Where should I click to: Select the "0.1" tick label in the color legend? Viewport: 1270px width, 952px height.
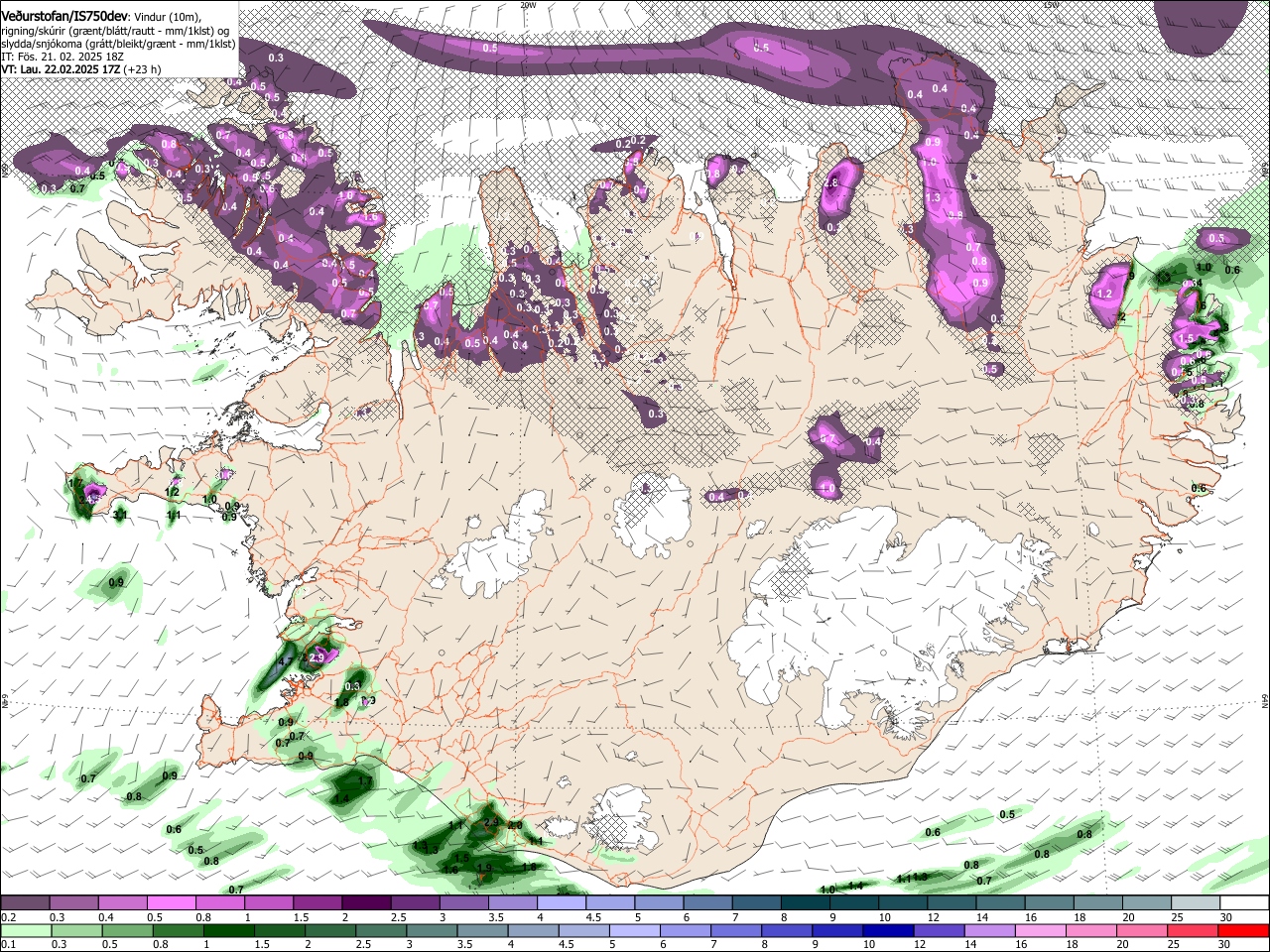9,945
